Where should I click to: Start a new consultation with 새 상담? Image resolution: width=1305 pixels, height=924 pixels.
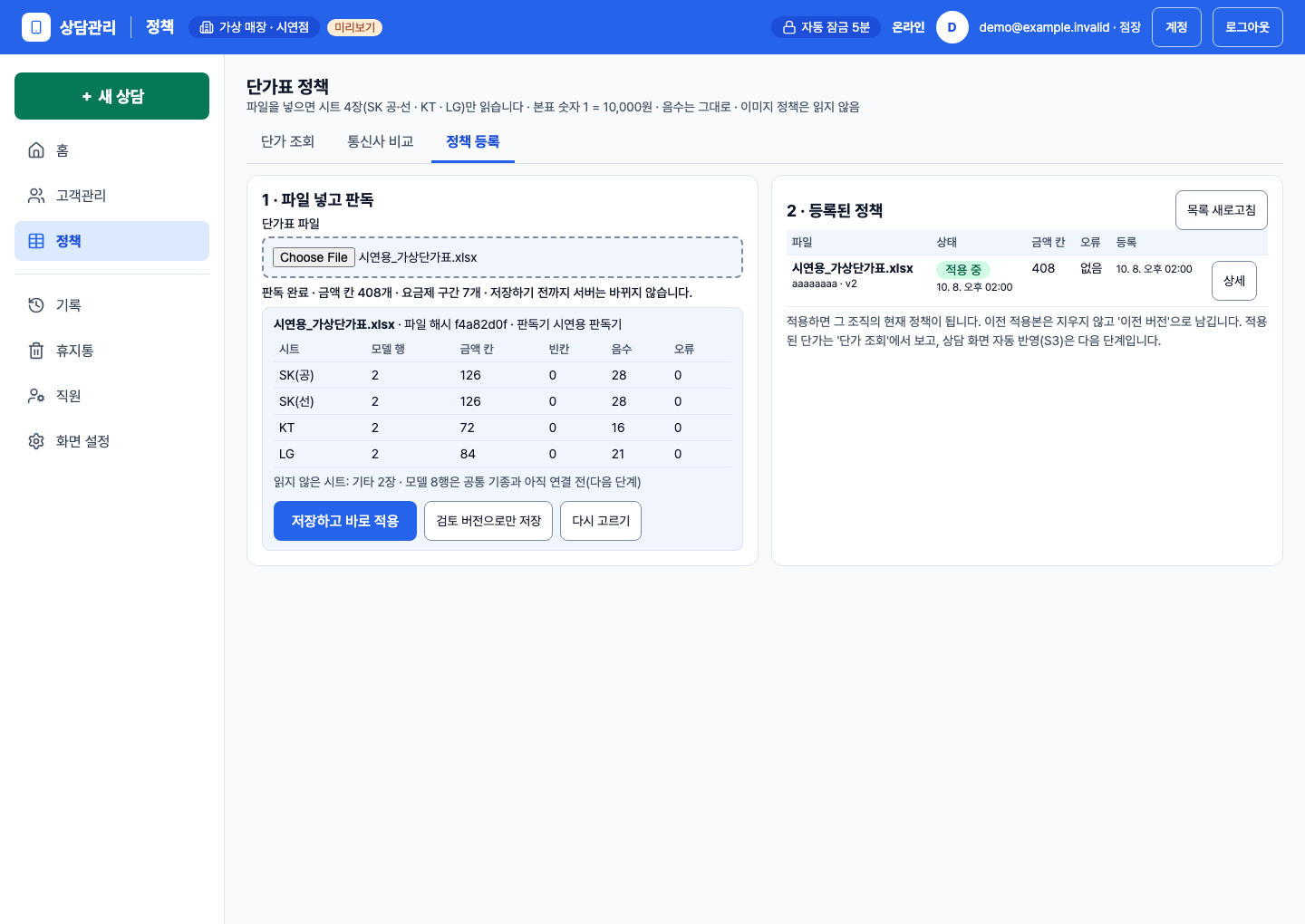(x=111, y=96)
